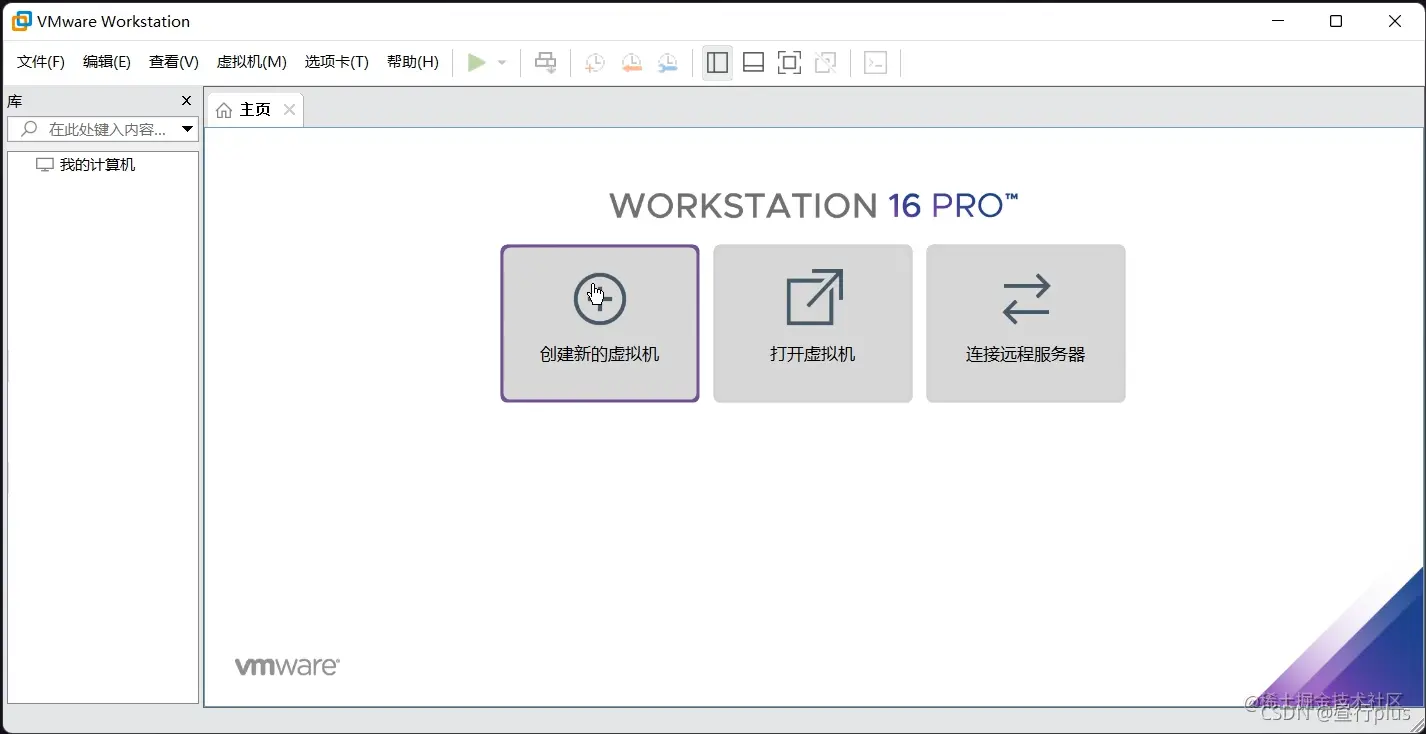This screenshot has height=734, width=1426.
Task: Toggle the thumbnail bar visibility
Action: 753,61
